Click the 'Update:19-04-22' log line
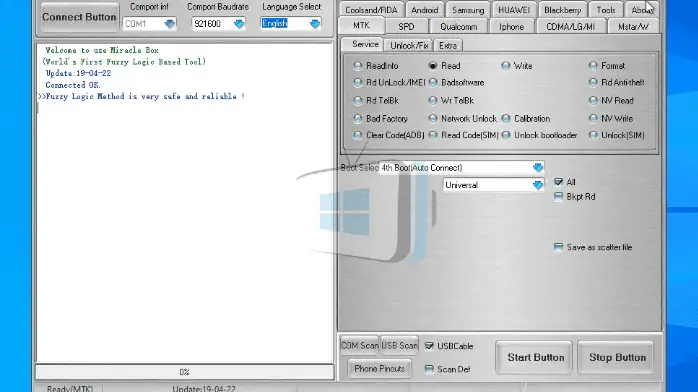Image resolution: width=698 pixels, height=392 pixels. click(x=78, y=73)
